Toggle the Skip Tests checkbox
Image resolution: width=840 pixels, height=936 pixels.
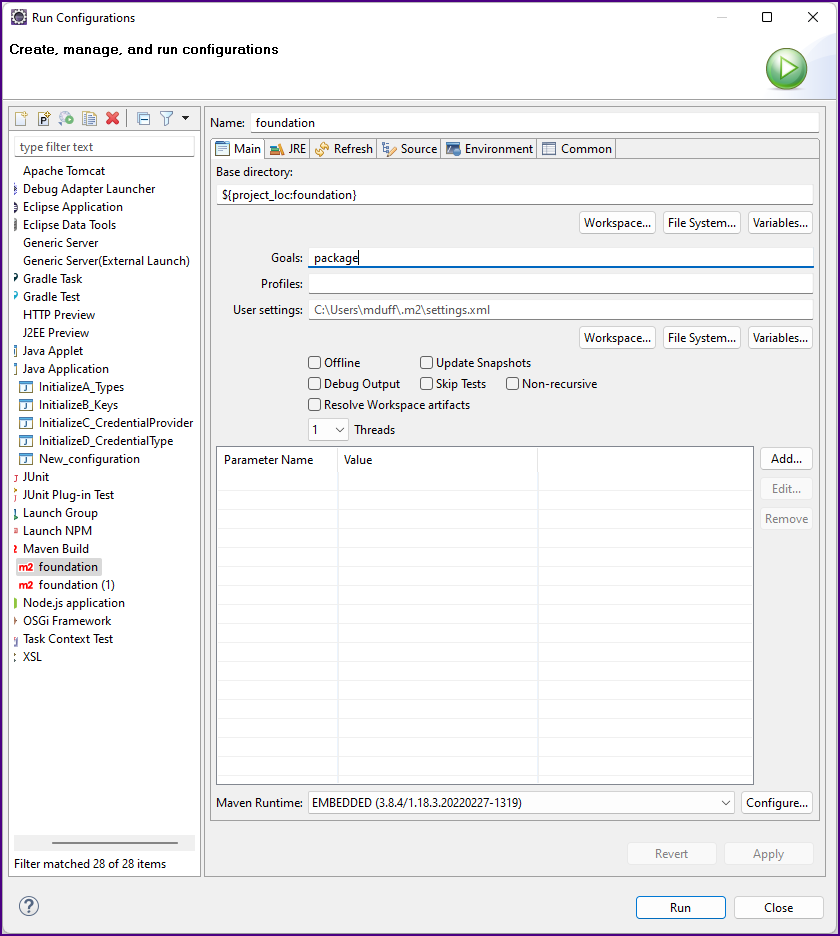pos(427,384)
